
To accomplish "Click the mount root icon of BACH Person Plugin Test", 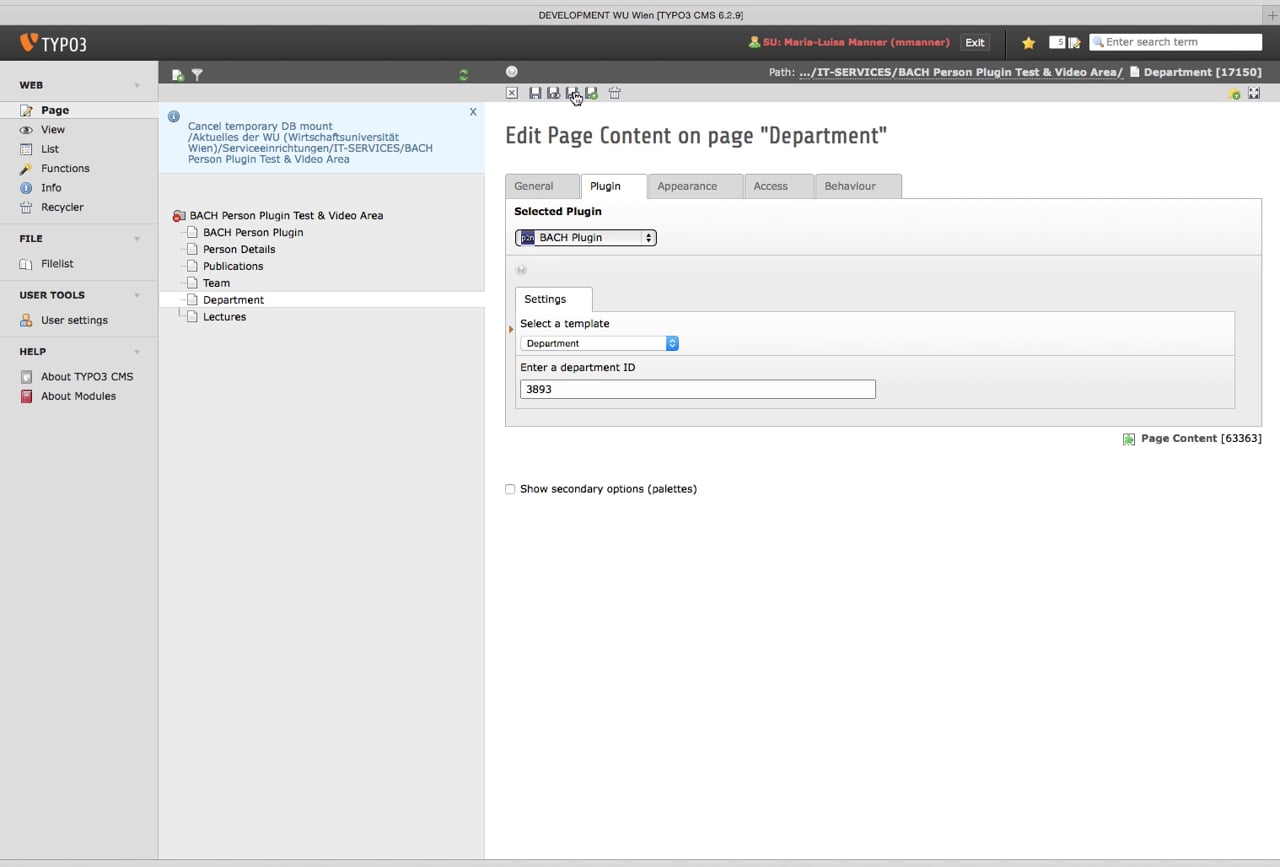I will coord(178,216).
